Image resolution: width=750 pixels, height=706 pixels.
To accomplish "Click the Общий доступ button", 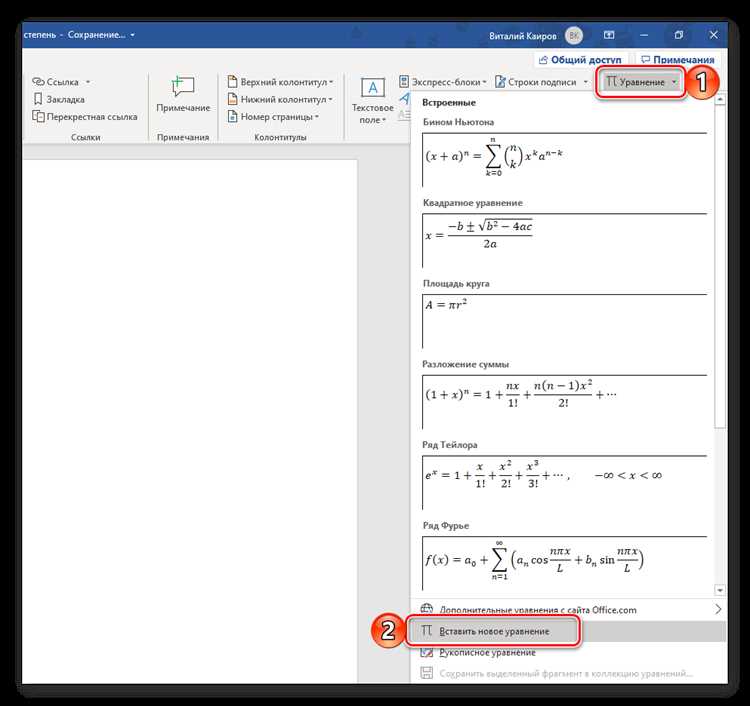I will click(580, 60).
